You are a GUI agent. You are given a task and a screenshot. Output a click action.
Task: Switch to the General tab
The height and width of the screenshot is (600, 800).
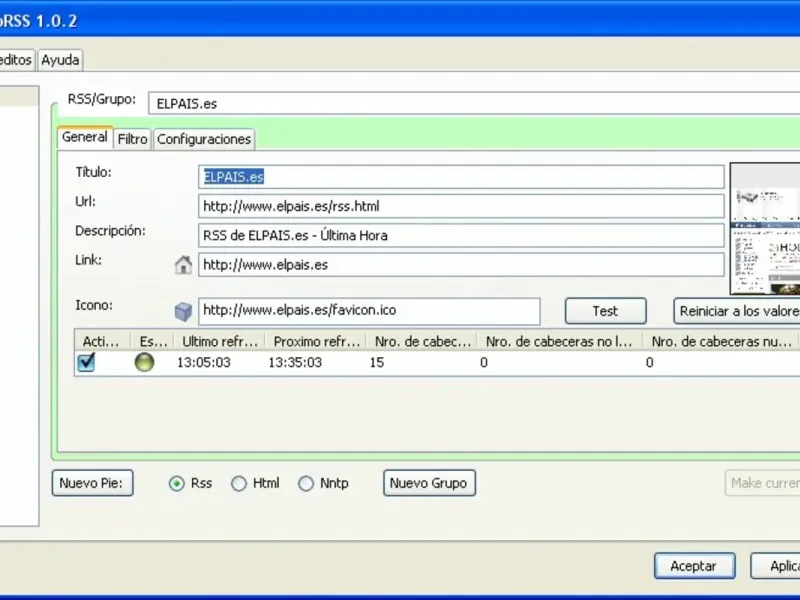point(85,137)
